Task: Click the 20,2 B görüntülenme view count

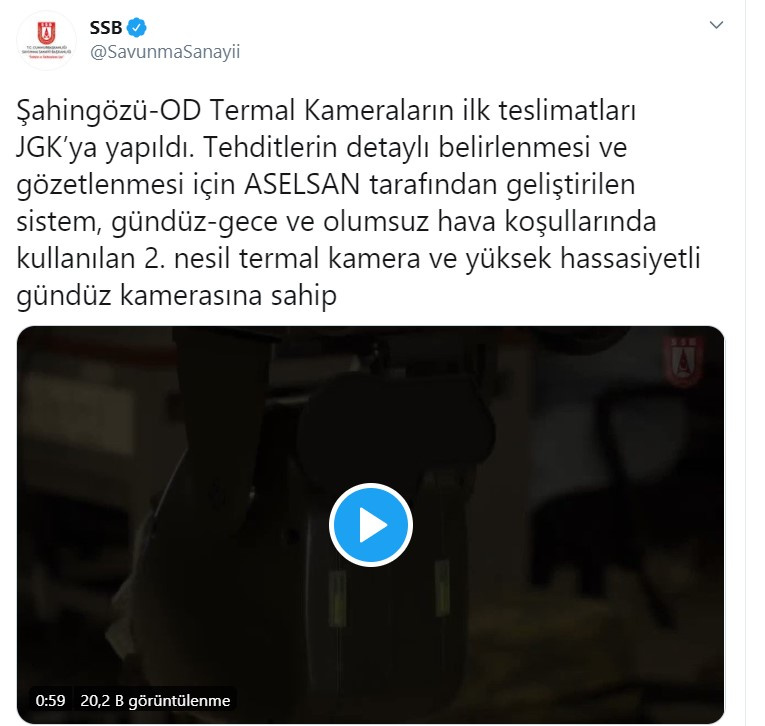Action: (x=155, y=701)
